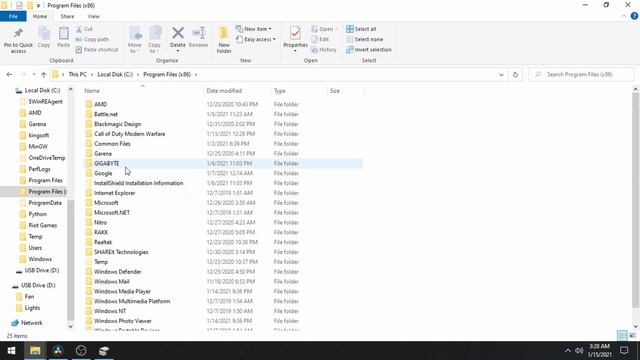
Task: Create a New folder
Action: (224, 40)
